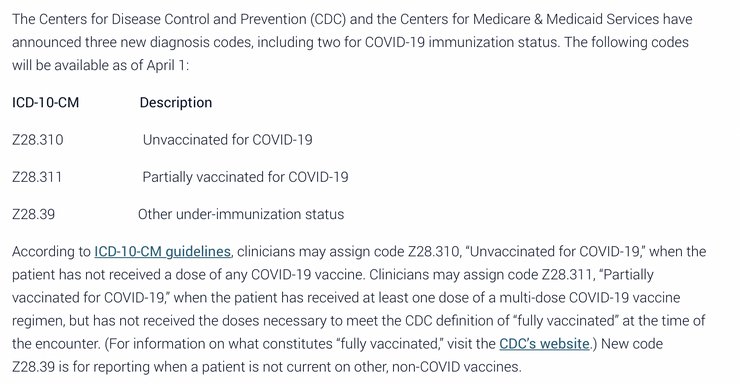This screenshot has height=384, width=740.
Task: Click 'Medicare & Medicaid Services' in intro
Action: [566, 19]
